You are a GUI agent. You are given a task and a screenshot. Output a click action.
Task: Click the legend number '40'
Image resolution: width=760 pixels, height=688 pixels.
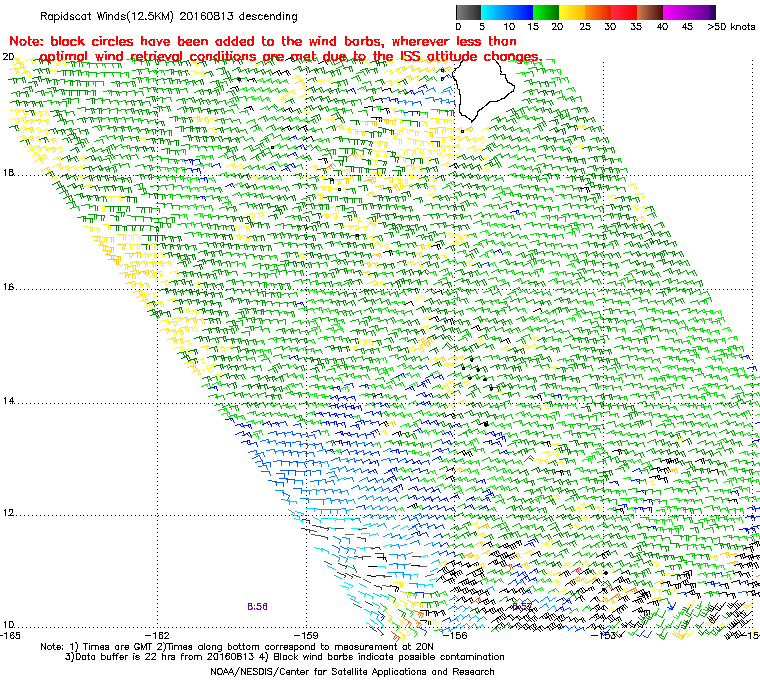662,27
